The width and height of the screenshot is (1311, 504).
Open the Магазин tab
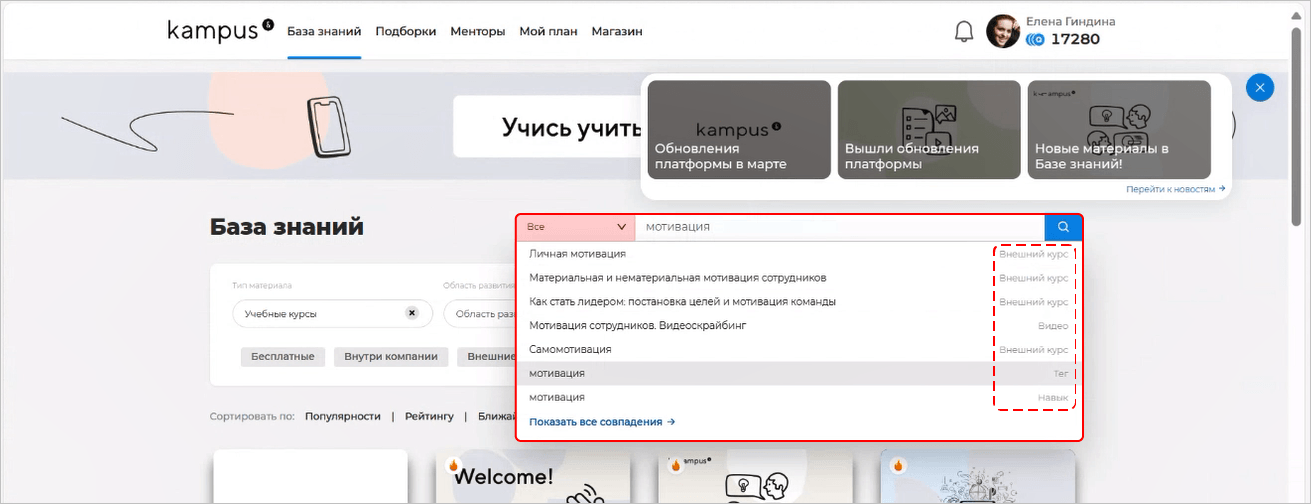617,31
